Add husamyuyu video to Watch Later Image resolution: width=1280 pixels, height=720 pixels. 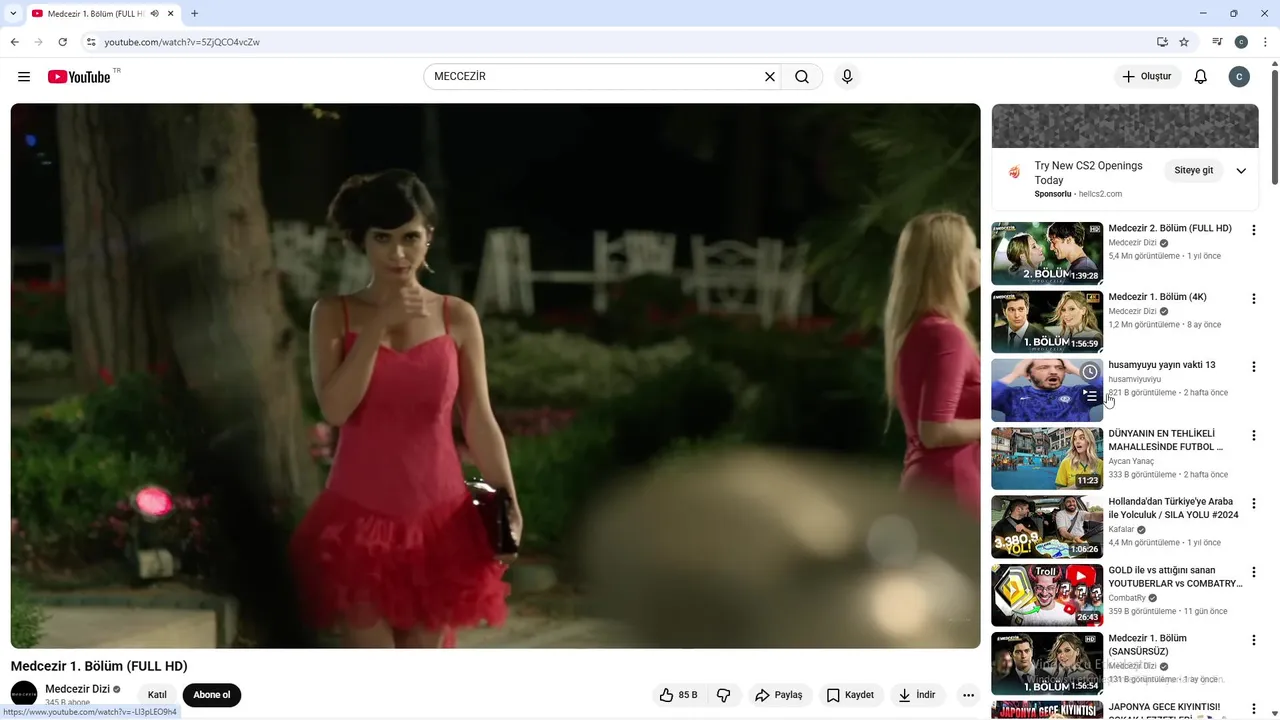click(1090, 372)
